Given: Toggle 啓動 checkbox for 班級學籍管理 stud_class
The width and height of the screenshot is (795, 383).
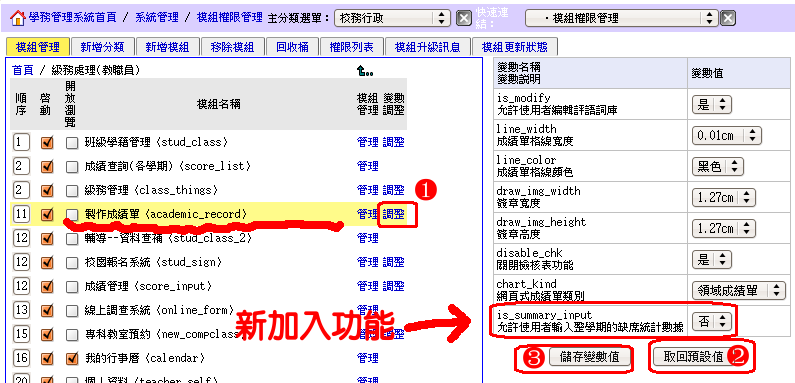Looking at the screenshot, I should 47,143.
